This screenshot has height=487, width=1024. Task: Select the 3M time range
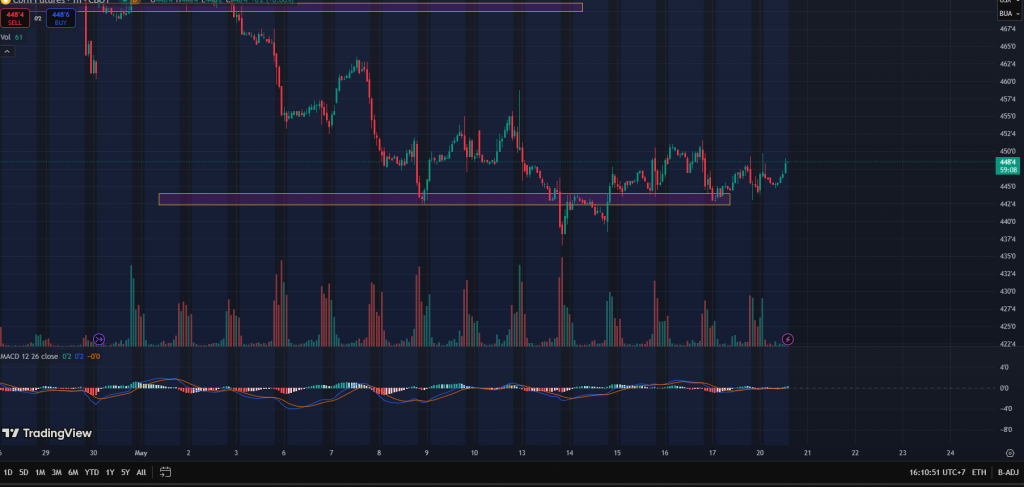pyautogui.click(x=57, y=472)
